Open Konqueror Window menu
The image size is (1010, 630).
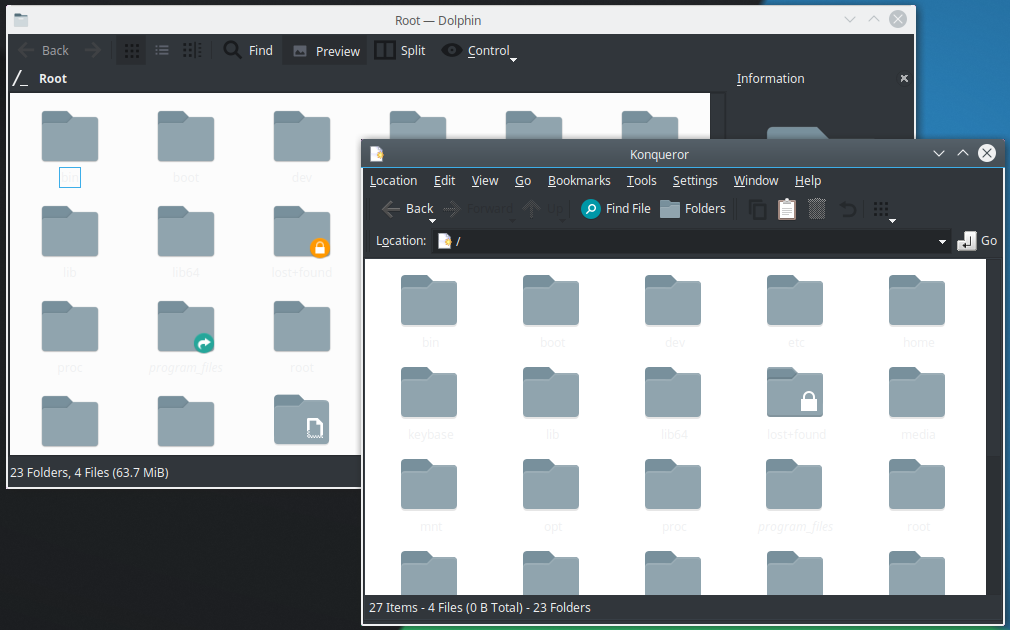pyautogui.click(x=756, y=180)
